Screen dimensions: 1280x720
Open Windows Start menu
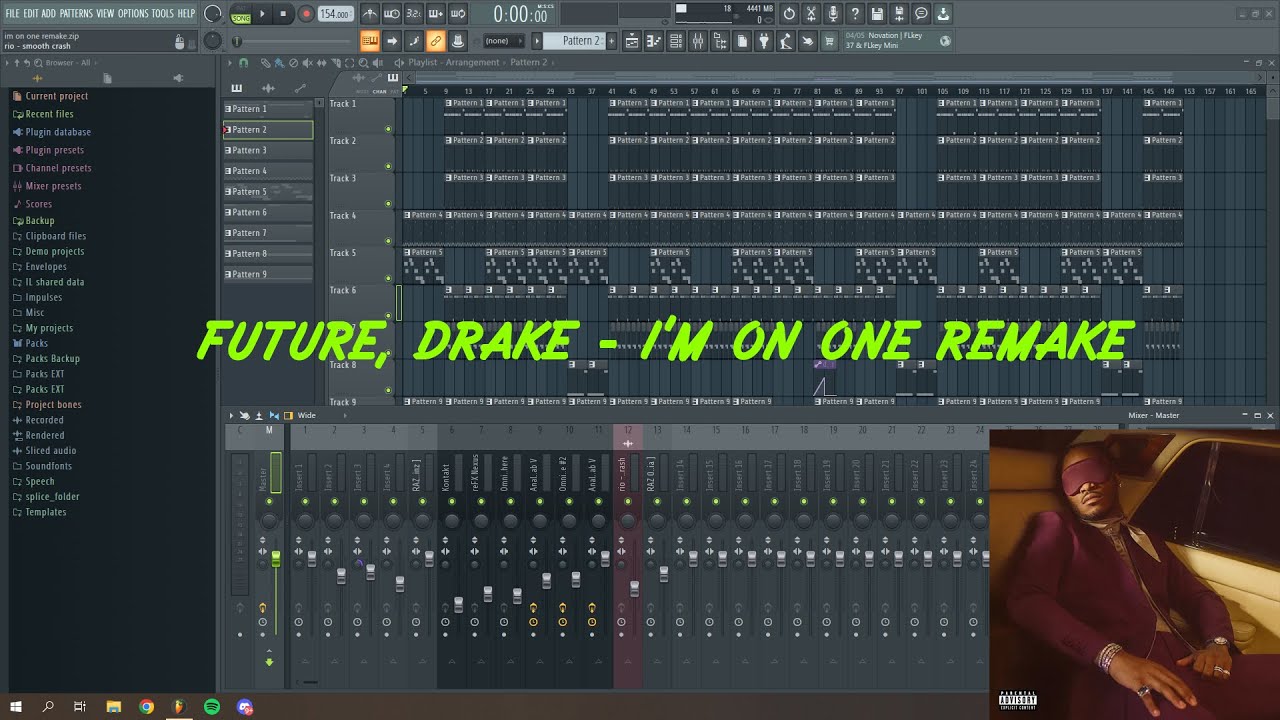[16, 707]
